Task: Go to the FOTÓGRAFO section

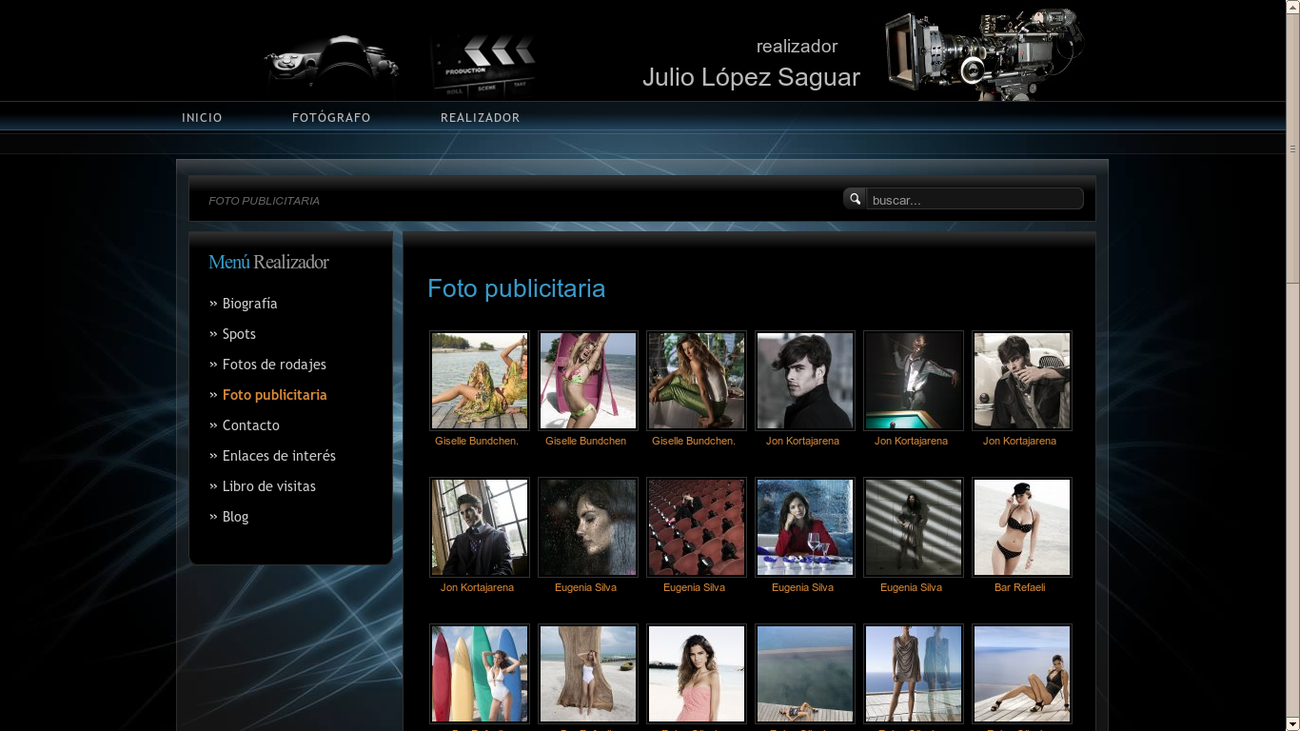Action: pos(331,118)
